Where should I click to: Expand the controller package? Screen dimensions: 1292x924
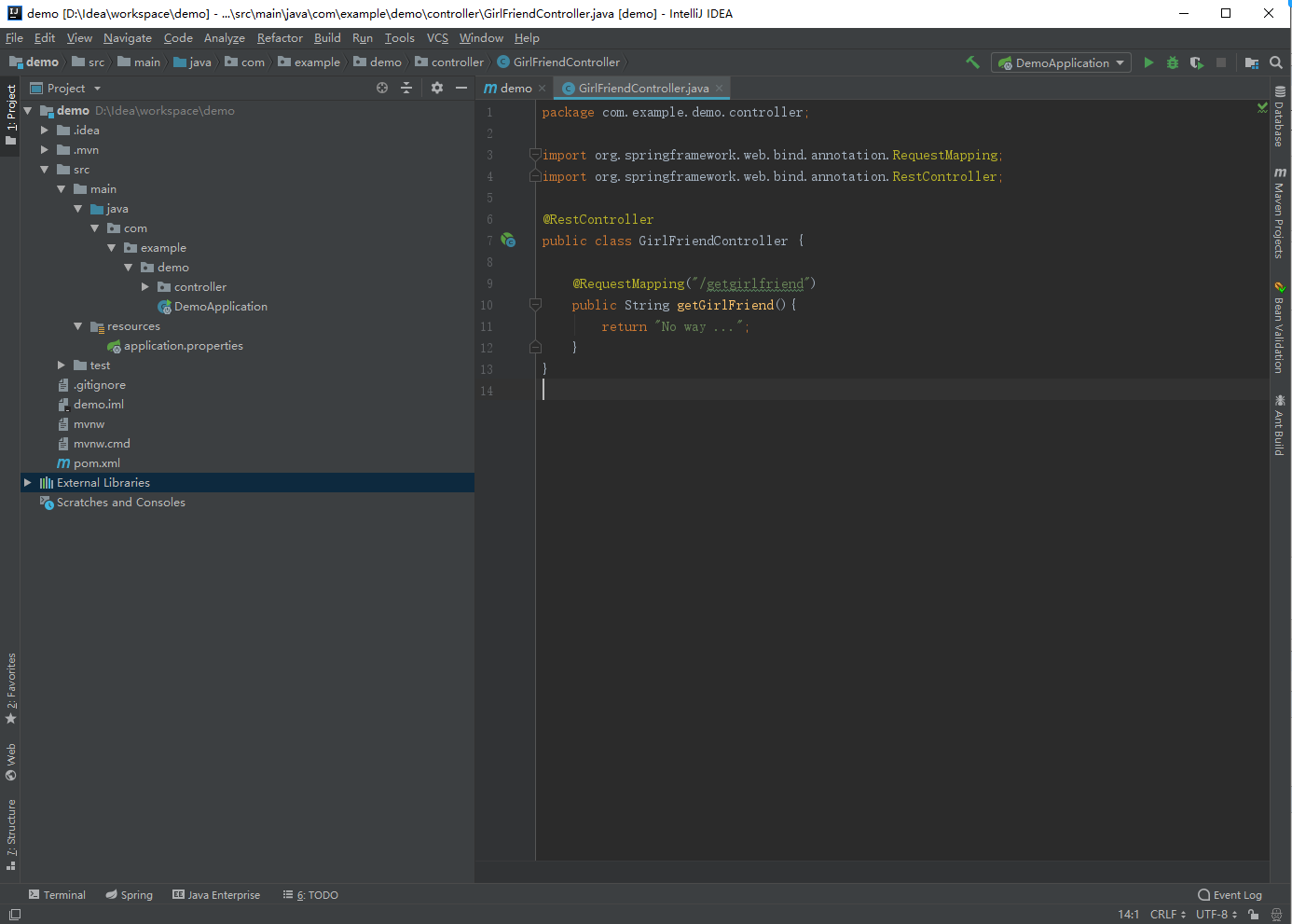tap(145, 286)
